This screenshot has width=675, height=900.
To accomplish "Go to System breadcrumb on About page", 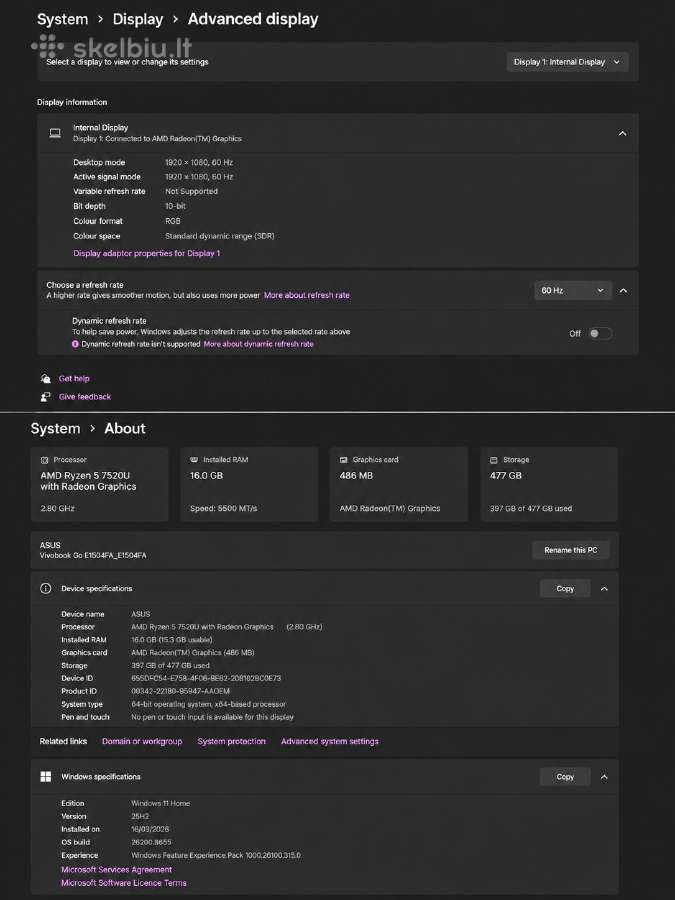I will [x=55, y=429].
